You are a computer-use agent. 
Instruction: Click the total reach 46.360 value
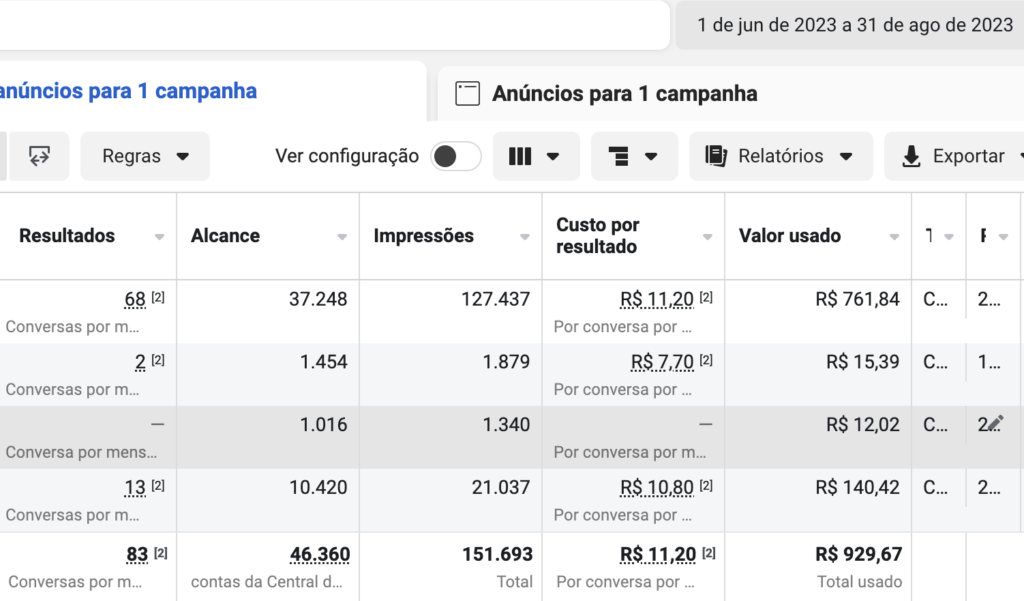tap(320, 554)
